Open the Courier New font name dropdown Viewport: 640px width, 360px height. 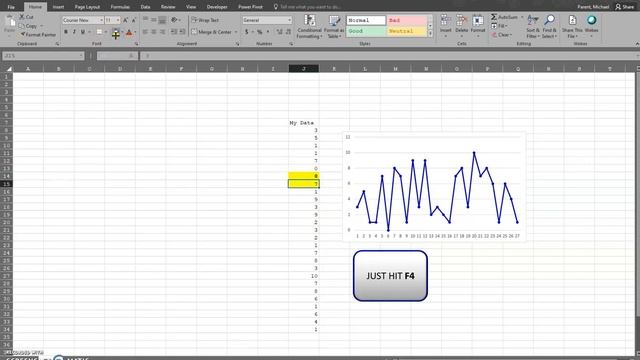(x=101, y=20)
